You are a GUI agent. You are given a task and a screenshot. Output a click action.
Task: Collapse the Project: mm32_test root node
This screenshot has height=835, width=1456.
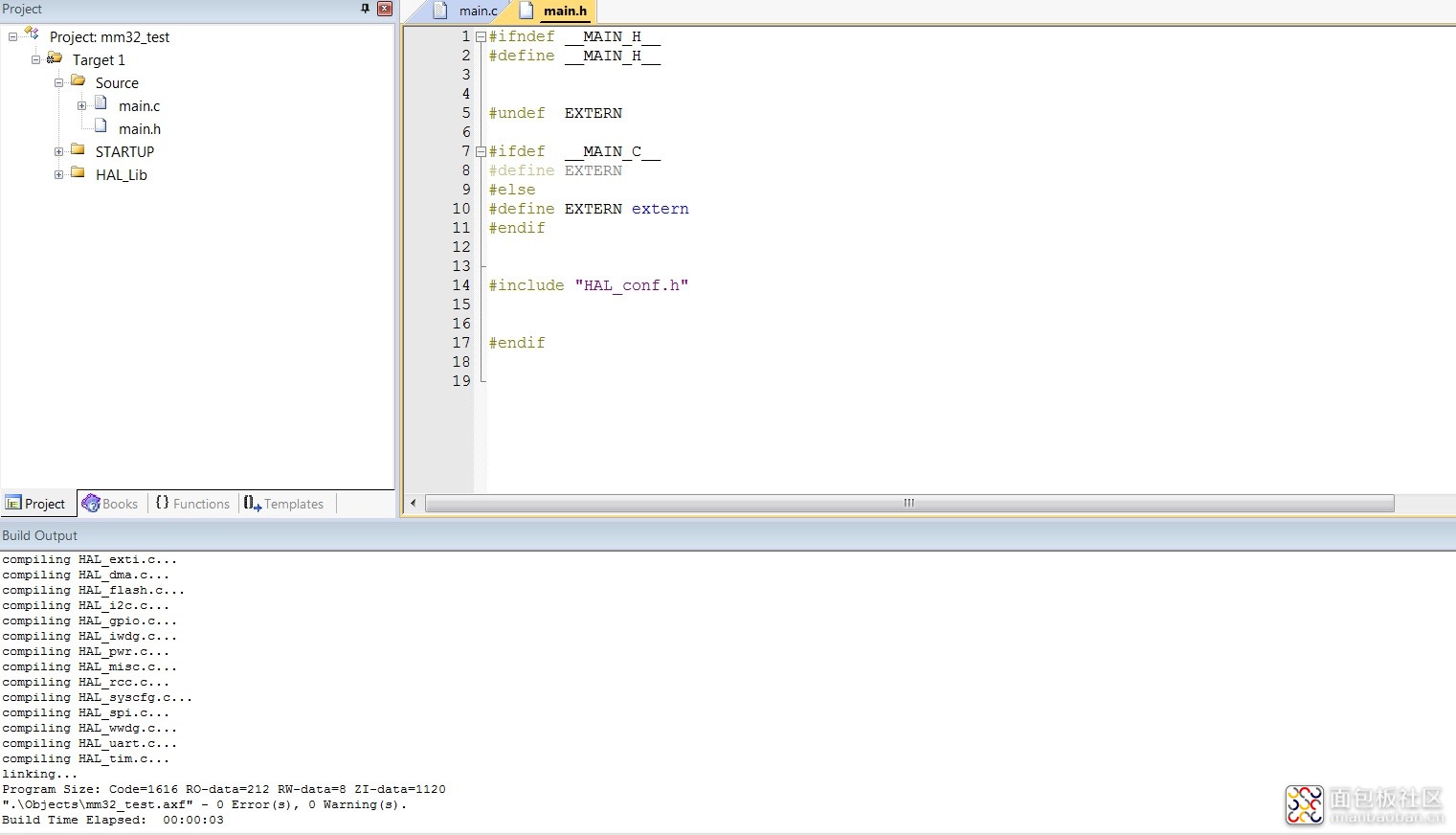click(12, 37)
